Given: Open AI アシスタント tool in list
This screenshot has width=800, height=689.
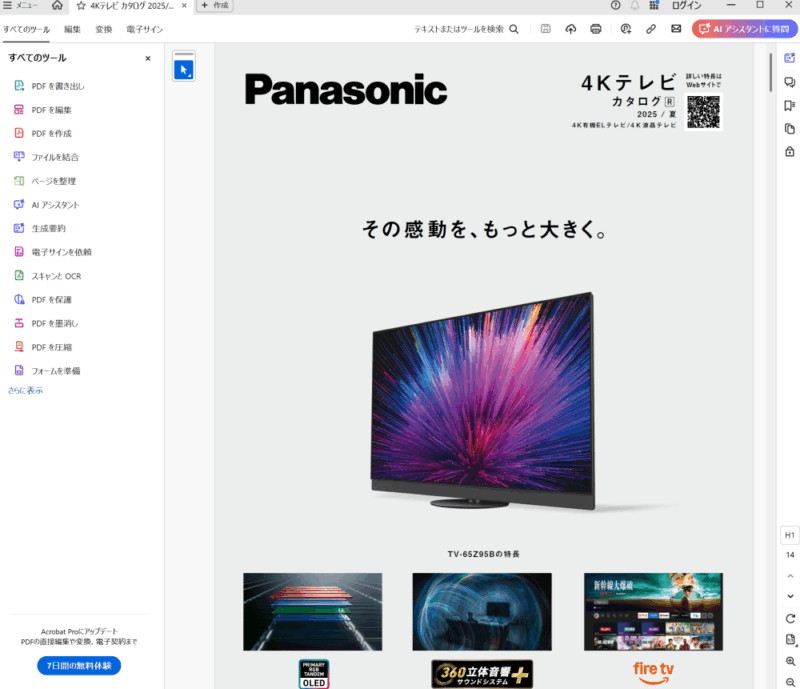Looking at the screenshot, I should pyautogui.click(x=46, y=205).
